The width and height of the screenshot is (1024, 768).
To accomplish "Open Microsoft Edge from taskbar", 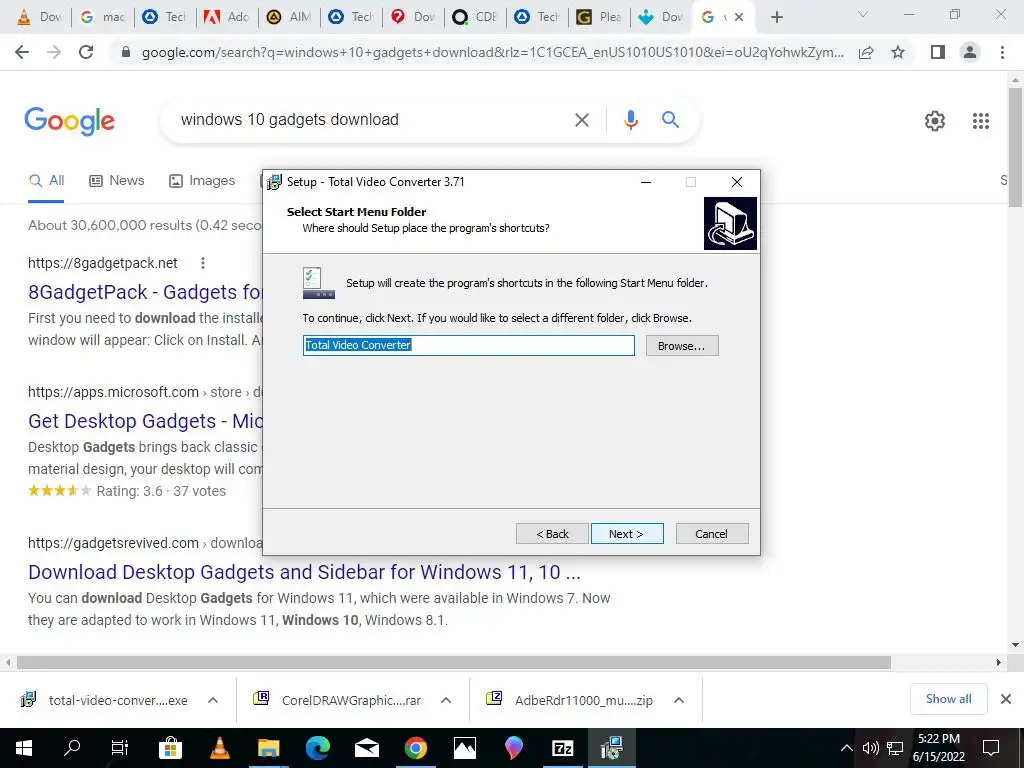I will coord(317,748).
